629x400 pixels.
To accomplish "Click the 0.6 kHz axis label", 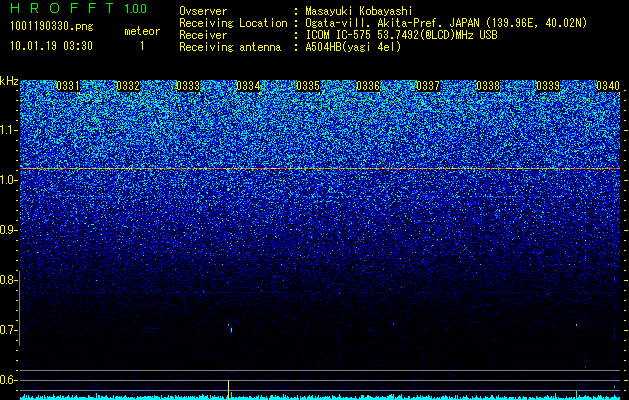I will coord(8,380).
